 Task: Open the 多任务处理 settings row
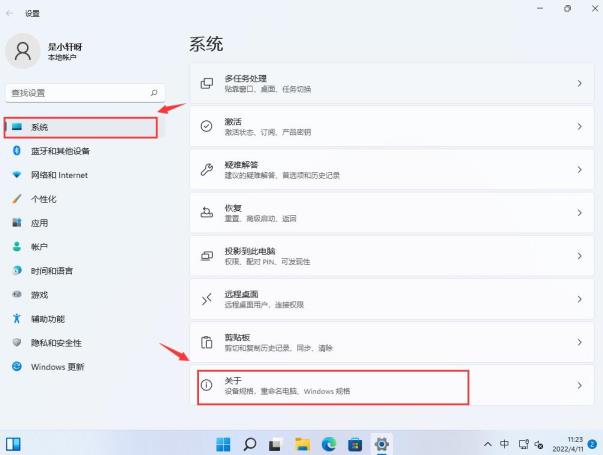[x=392, y=83]
